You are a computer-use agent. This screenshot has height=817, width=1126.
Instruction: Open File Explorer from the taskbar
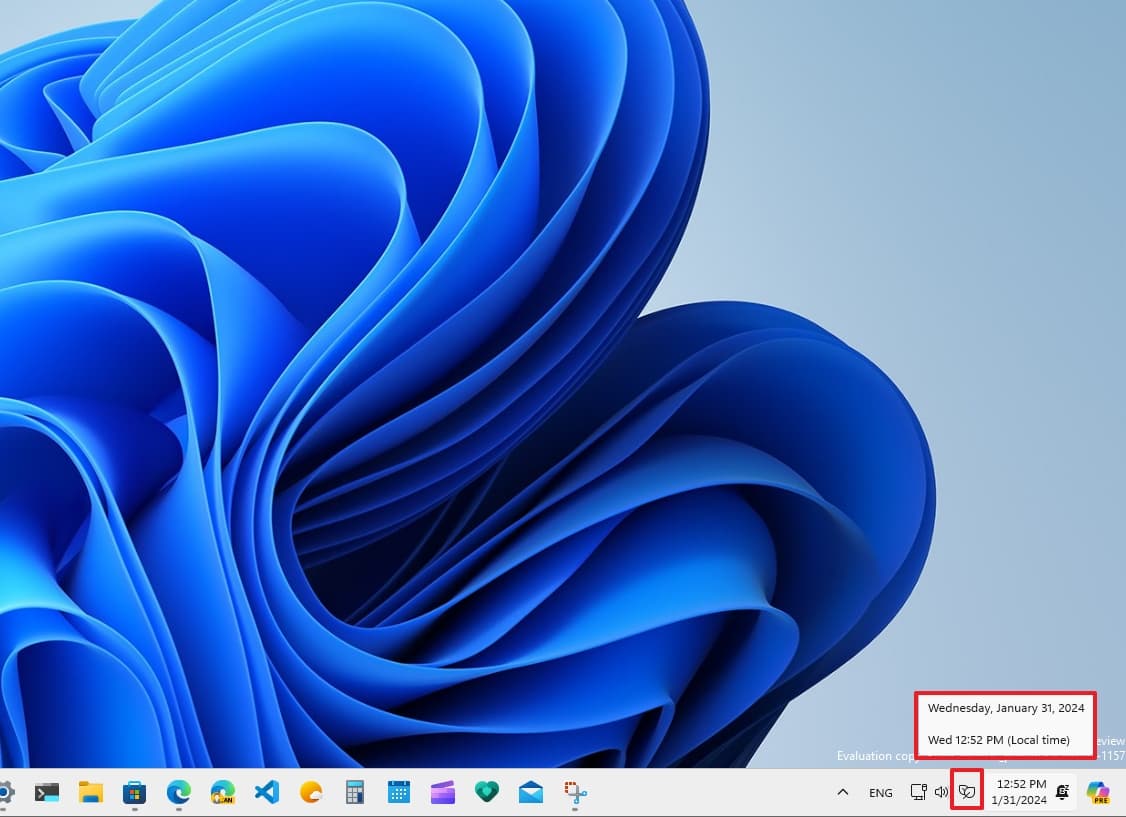[90, 792]
